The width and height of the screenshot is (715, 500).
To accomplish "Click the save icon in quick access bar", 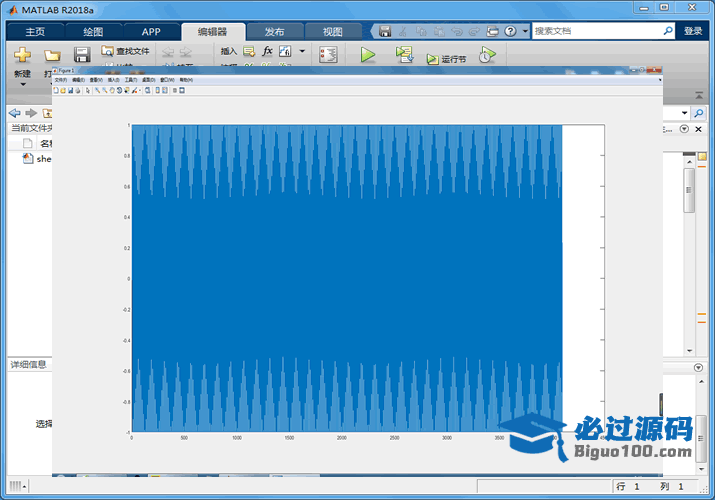I will 385,31.
